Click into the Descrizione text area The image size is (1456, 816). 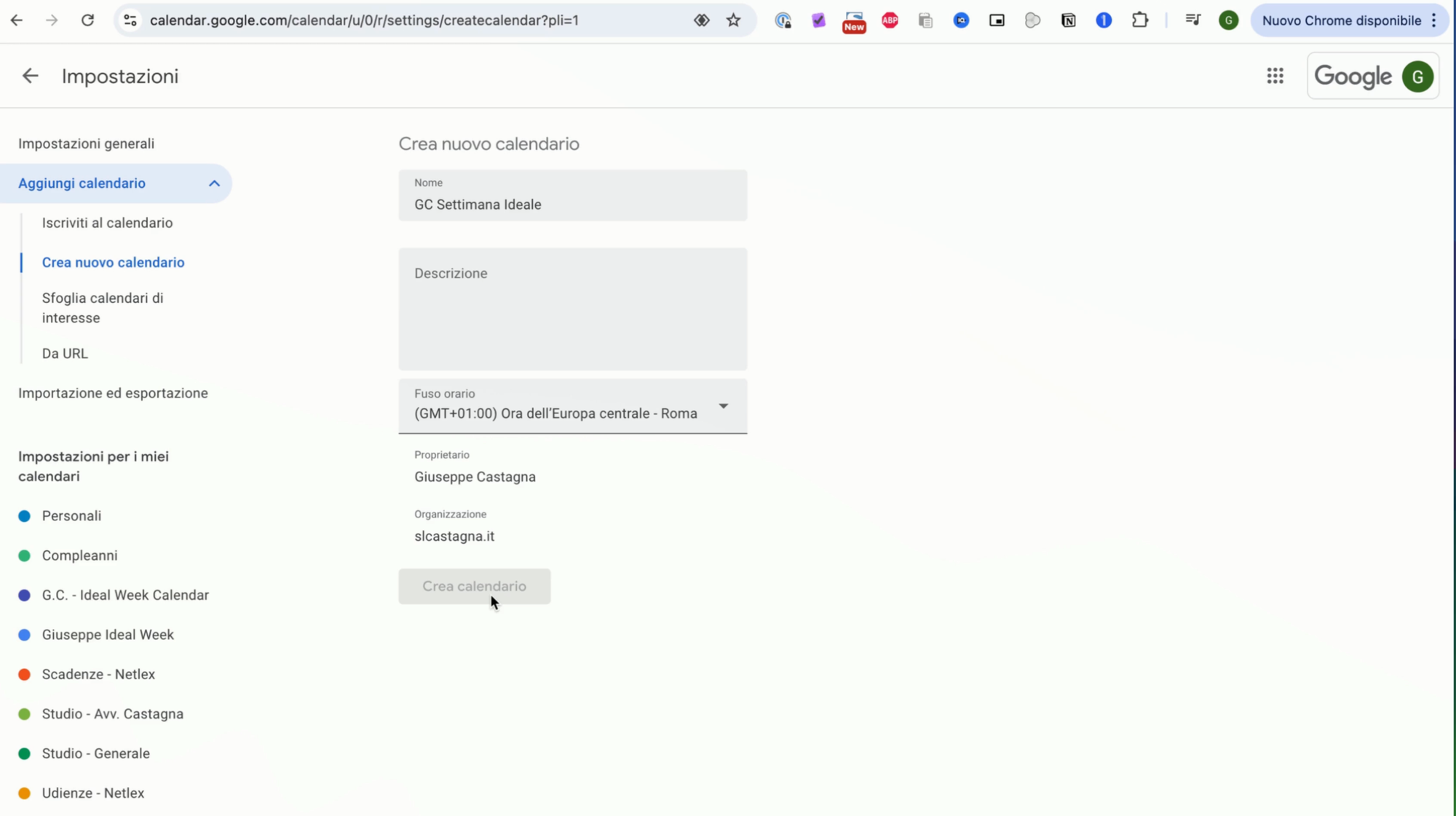572,309
